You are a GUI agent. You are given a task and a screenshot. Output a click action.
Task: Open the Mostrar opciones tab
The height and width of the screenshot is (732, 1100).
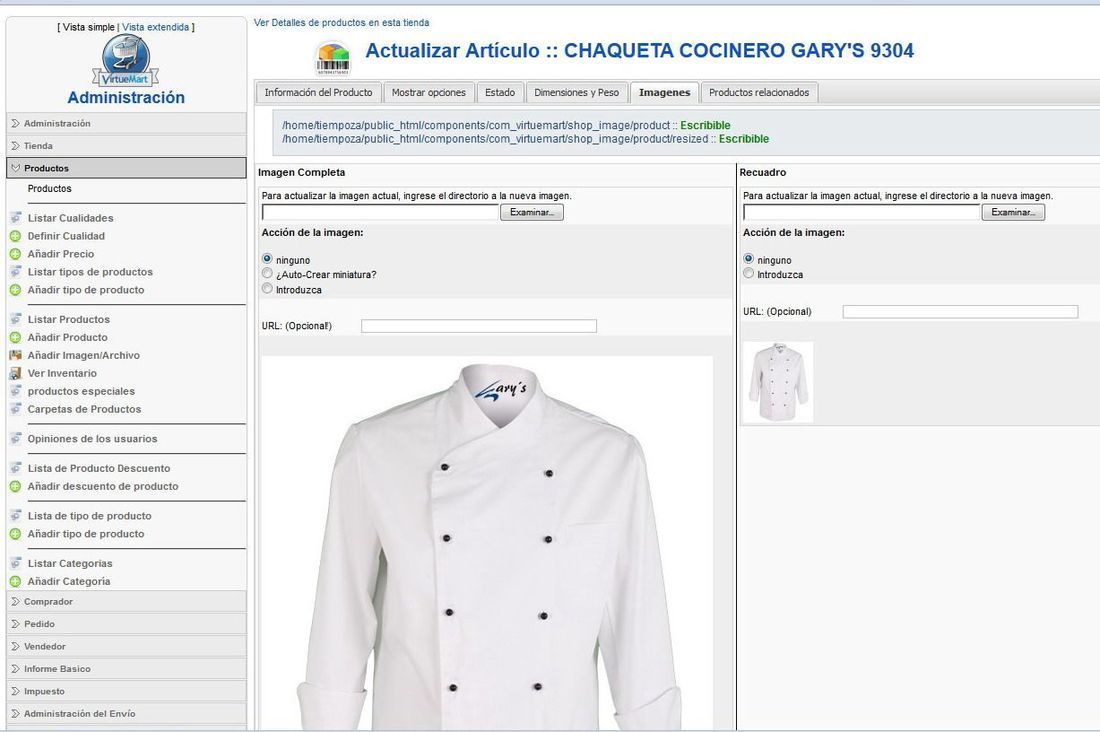(429, 93)
